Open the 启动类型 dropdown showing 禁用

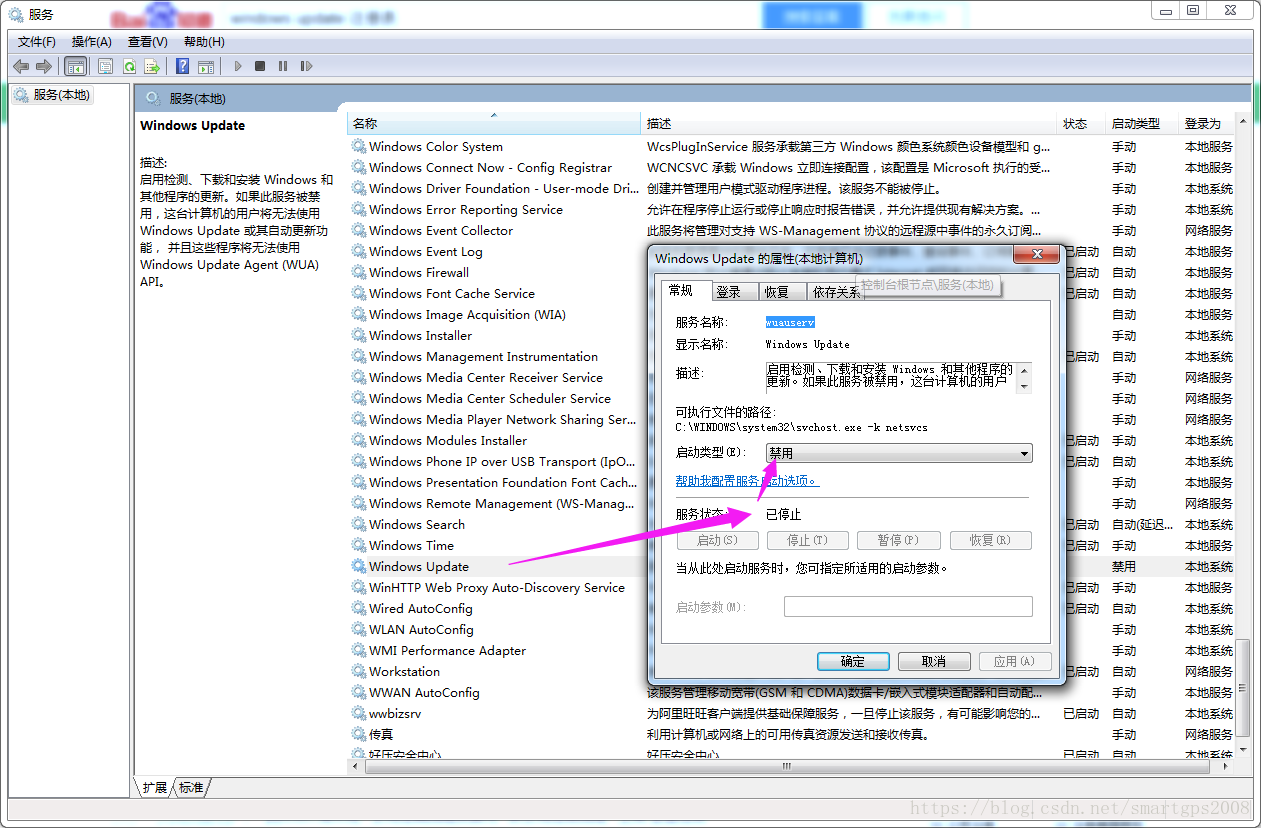[899, 453]
